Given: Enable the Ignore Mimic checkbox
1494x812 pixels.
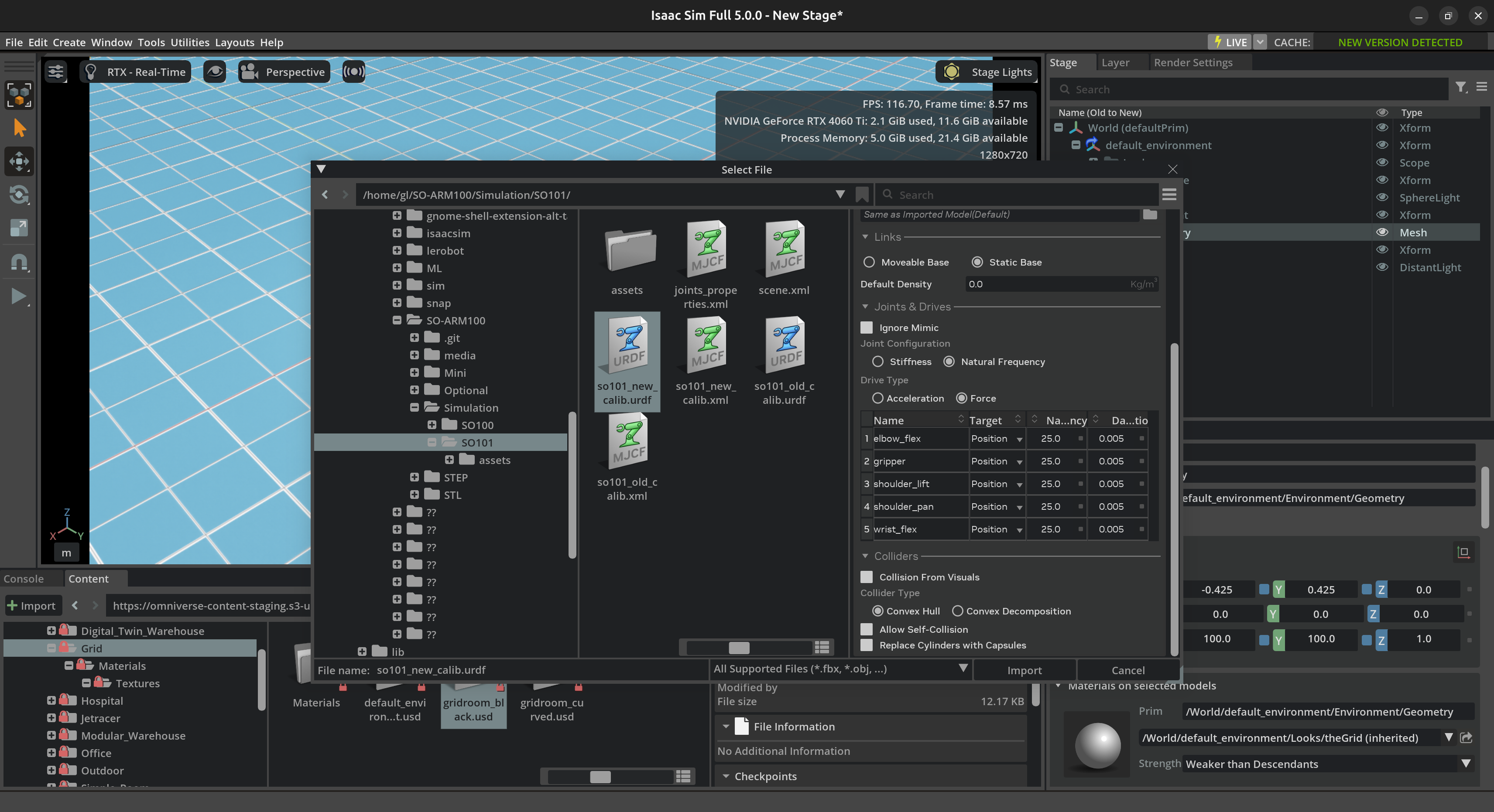Looking at the screenshot, I should pos(867,328).
